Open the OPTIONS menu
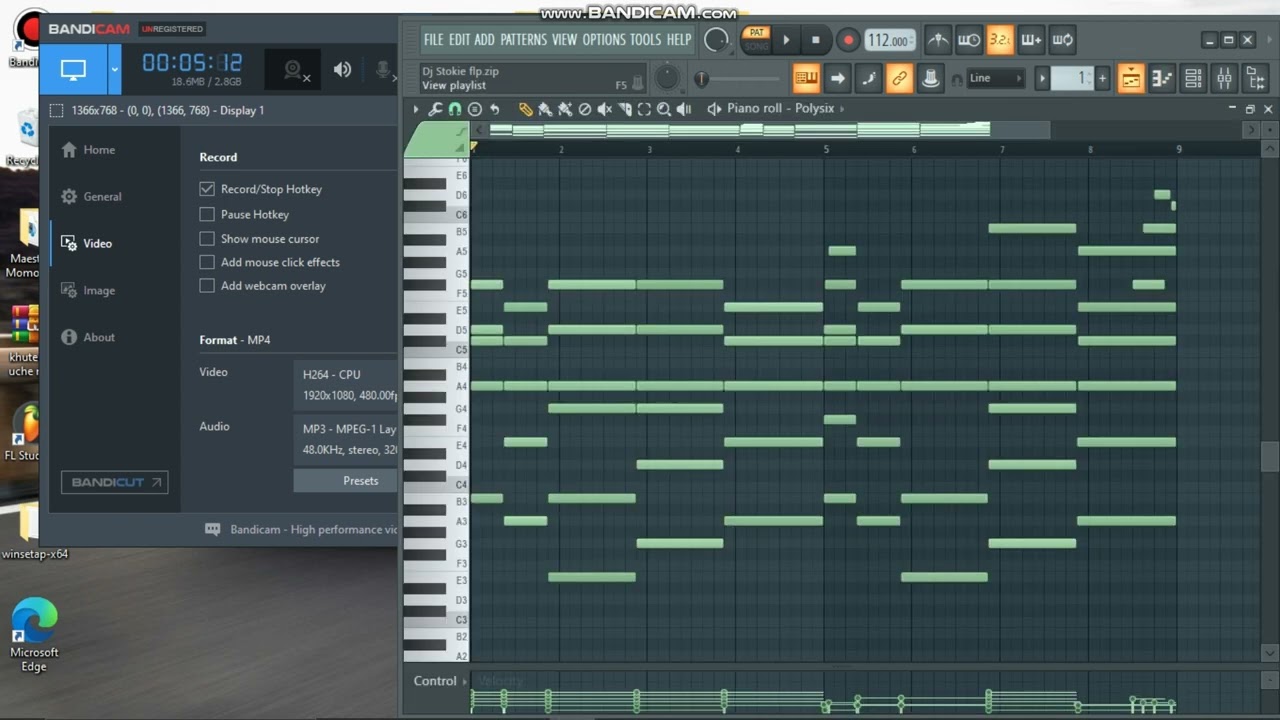The image size is (1280, 720). (x=603, y=40)
